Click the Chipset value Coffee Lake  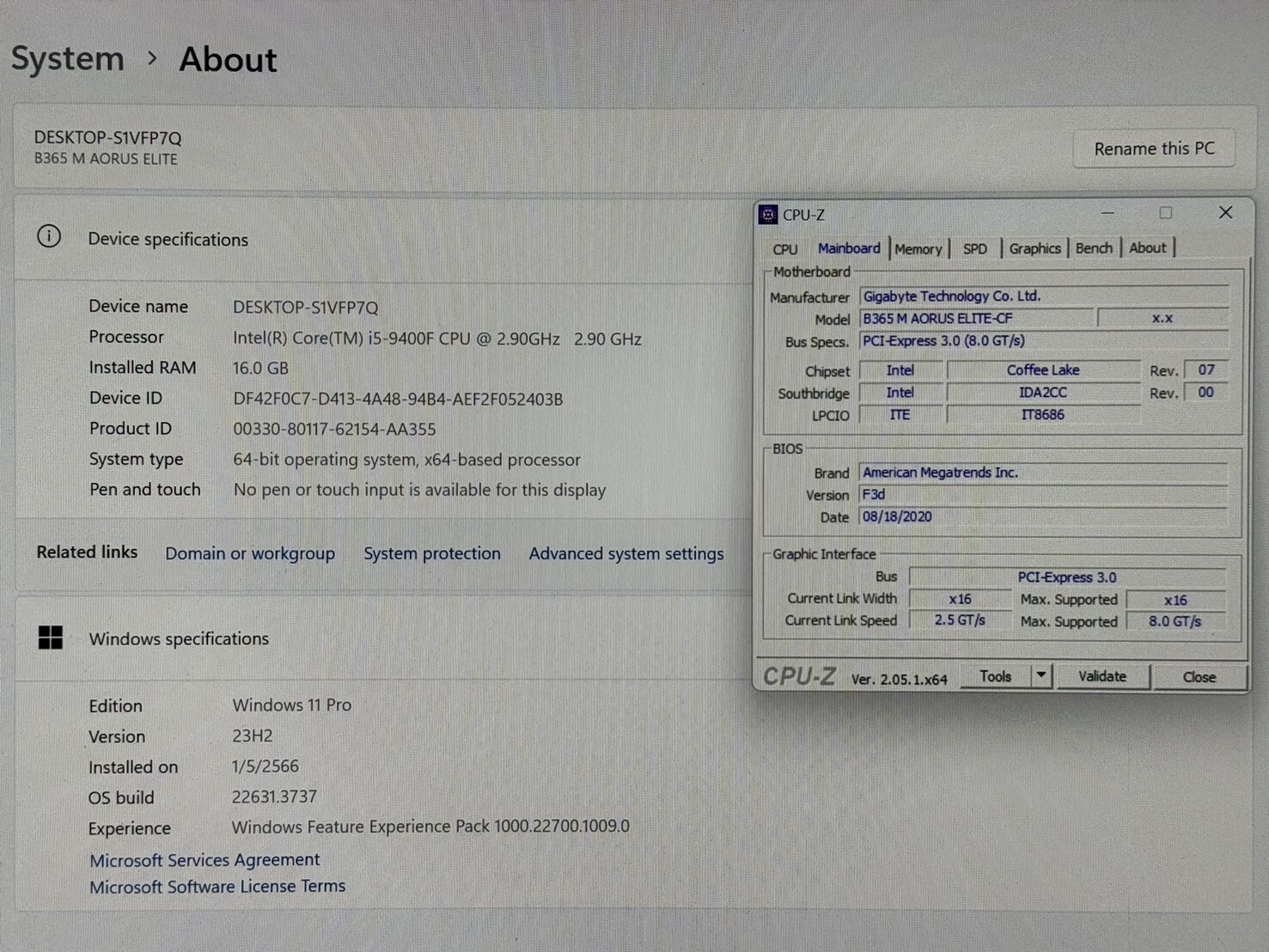pos(1043,370)
